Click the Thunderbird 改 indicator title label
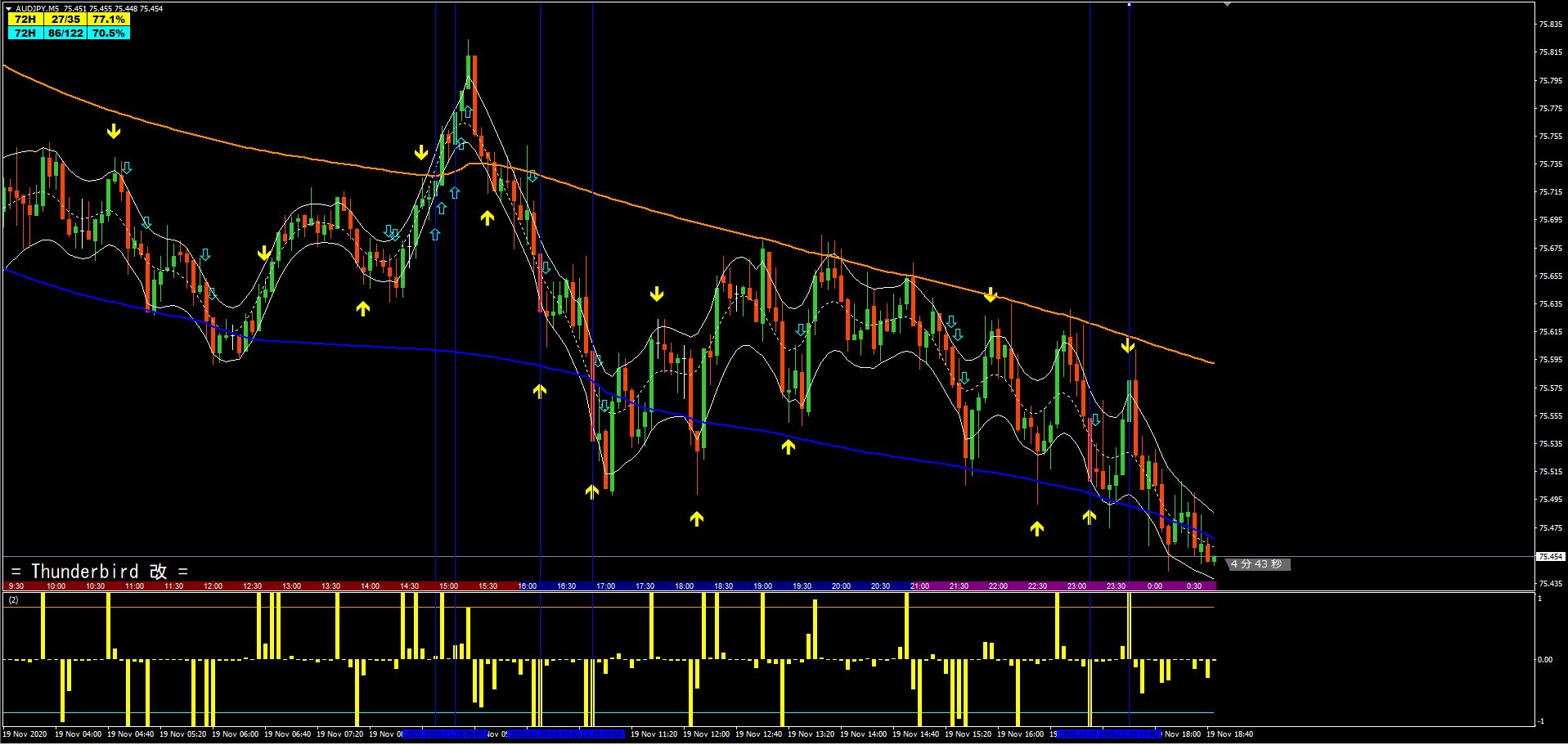Screen dimensions: 1568x745 coord(100,571)
